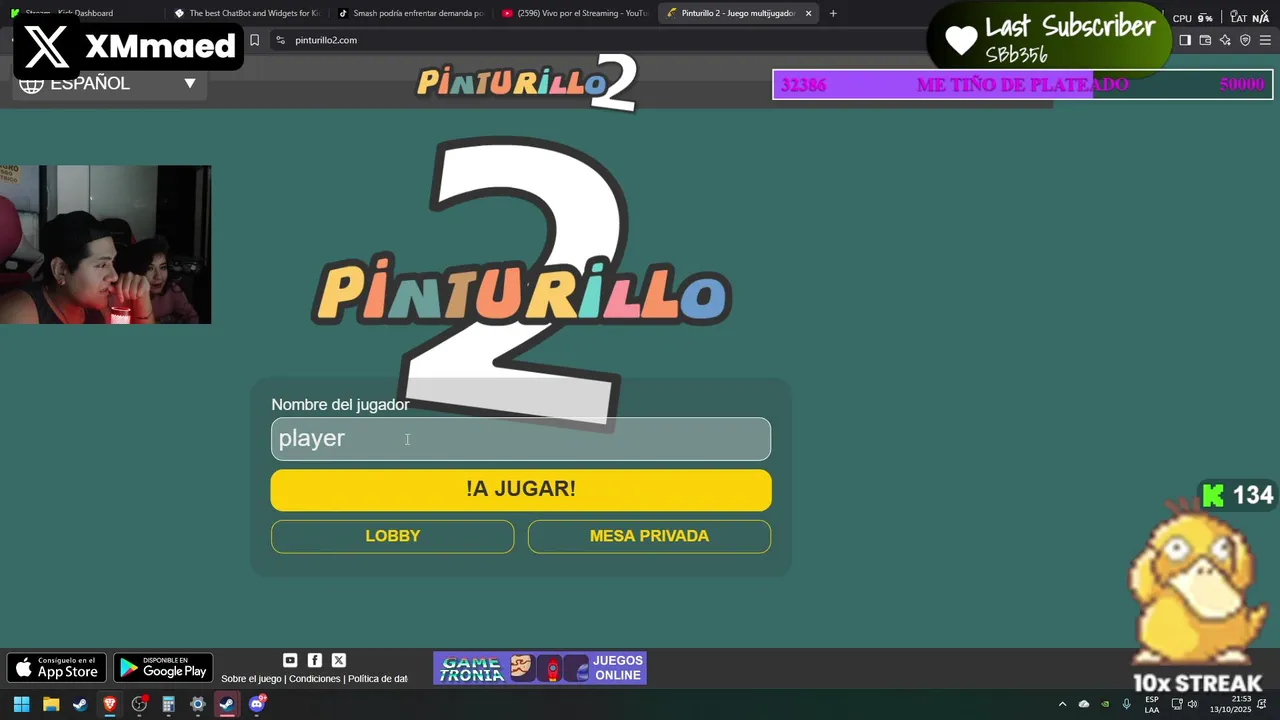Open network status tray icon

(x=1177, y=704)
